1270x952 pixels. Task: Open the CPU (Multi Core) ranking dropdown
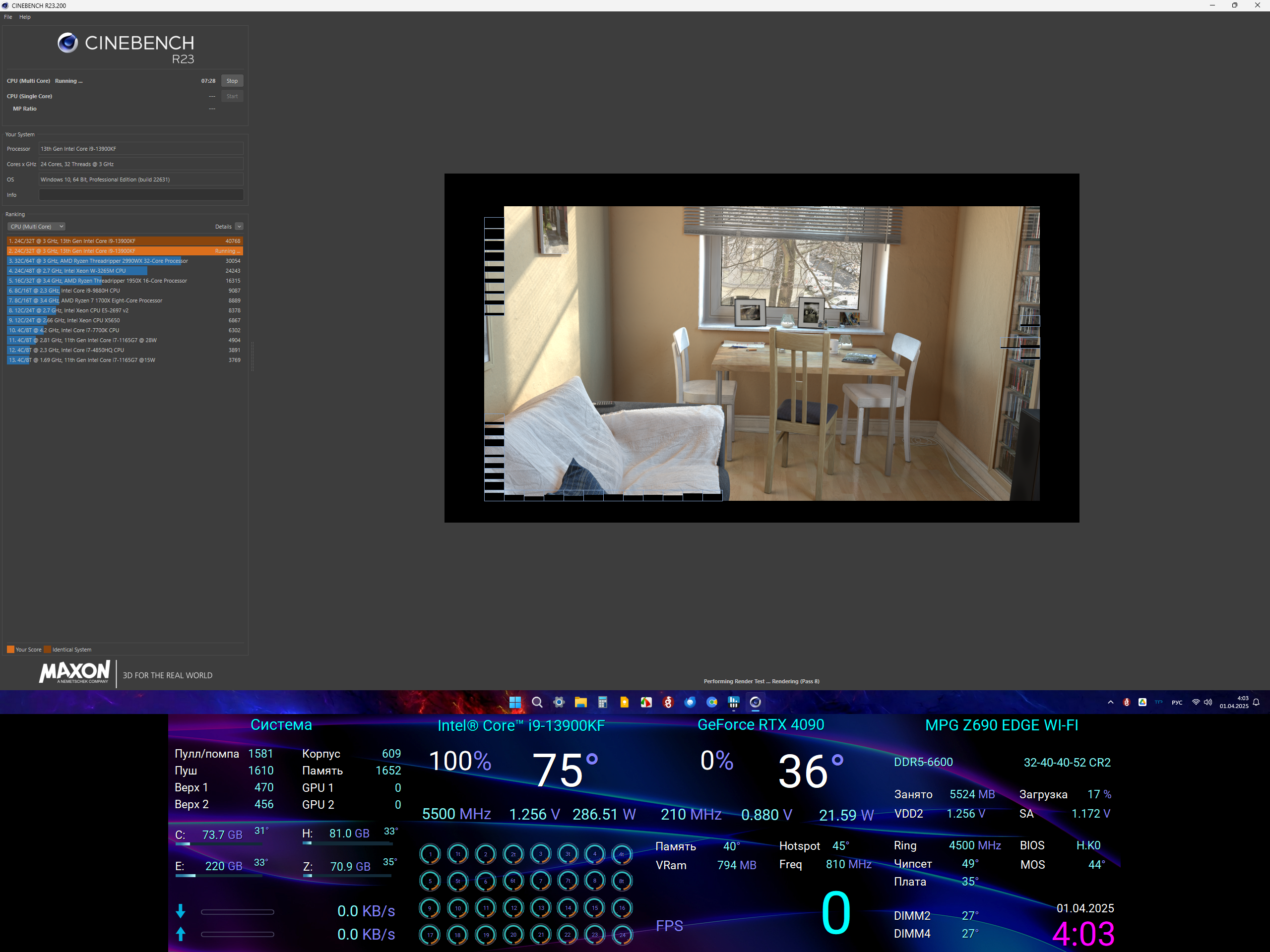click(x=37, y=227)
